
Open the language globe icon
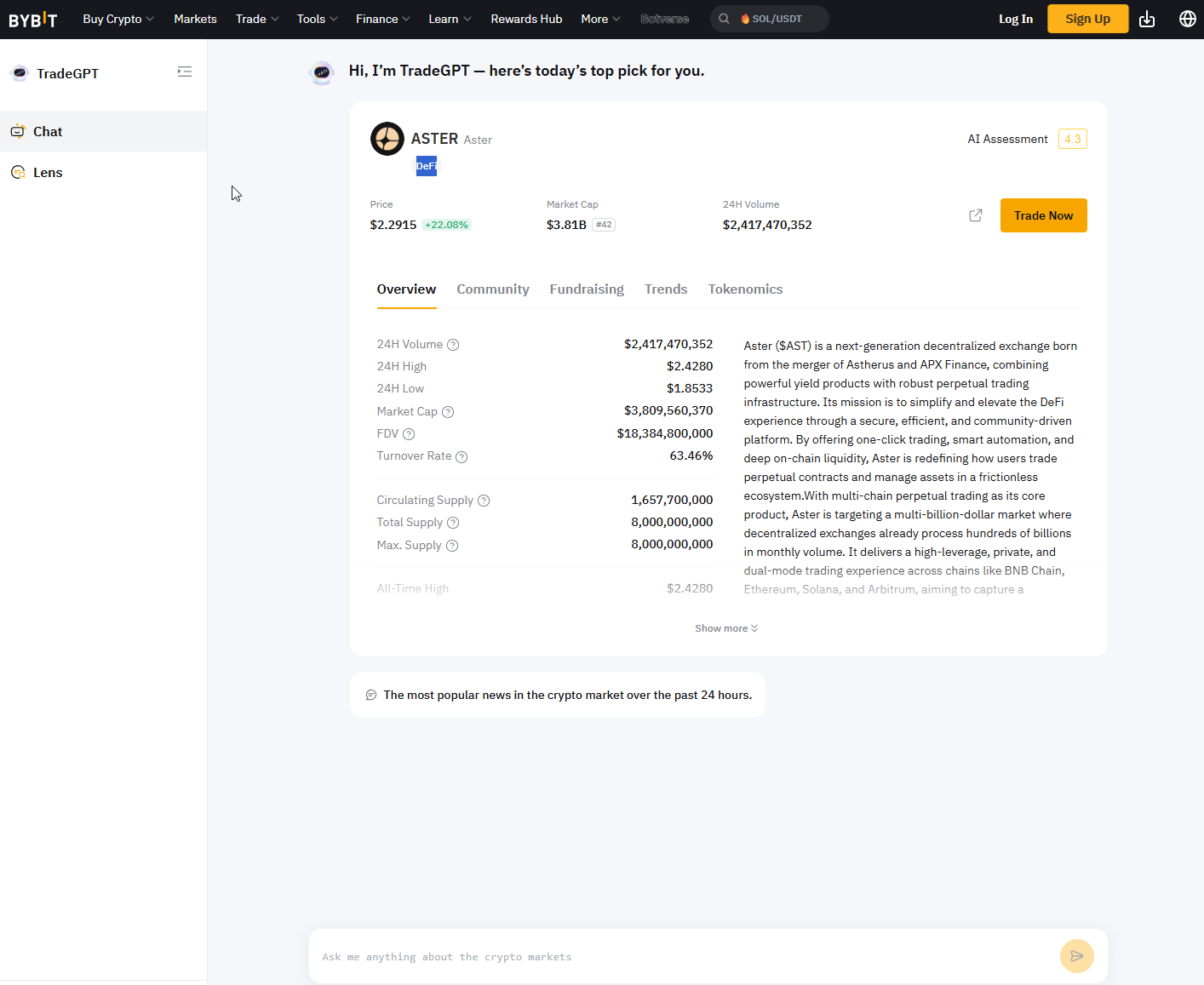pyautogui.click(x=1187, y=19)
